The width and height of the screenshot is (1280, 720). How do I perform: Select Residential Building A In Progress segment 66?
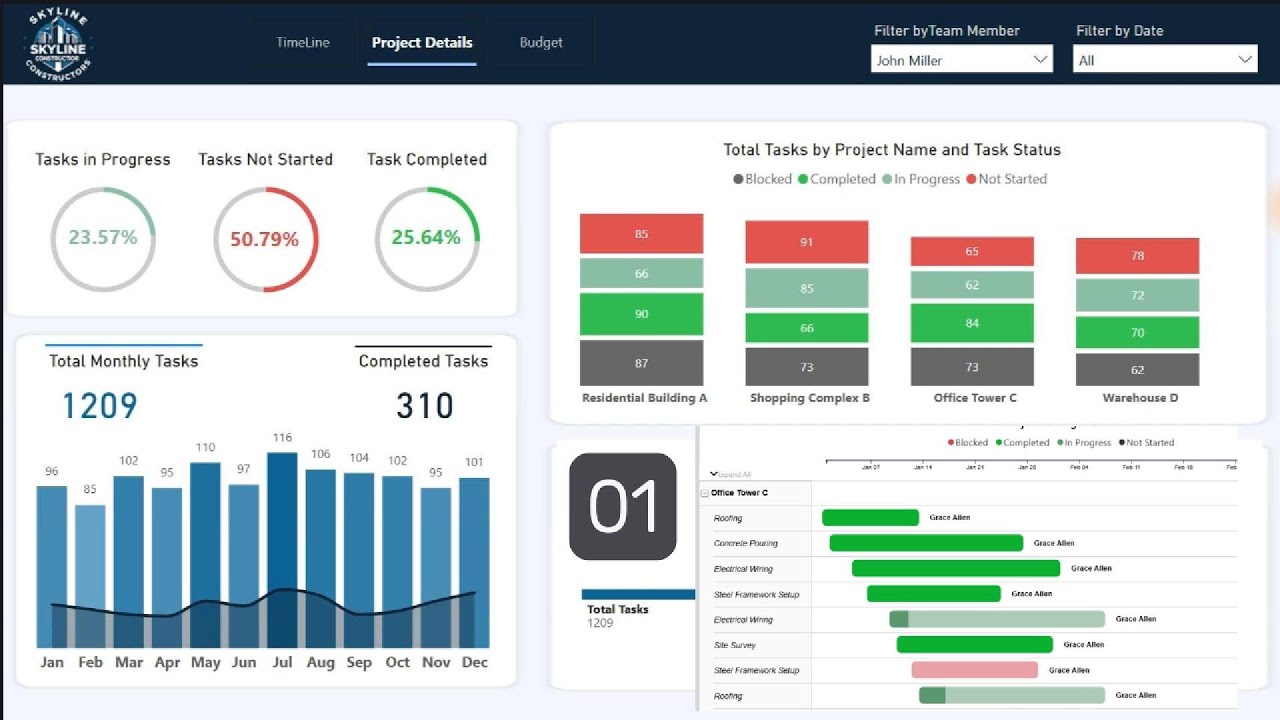(x=641, y=273)
